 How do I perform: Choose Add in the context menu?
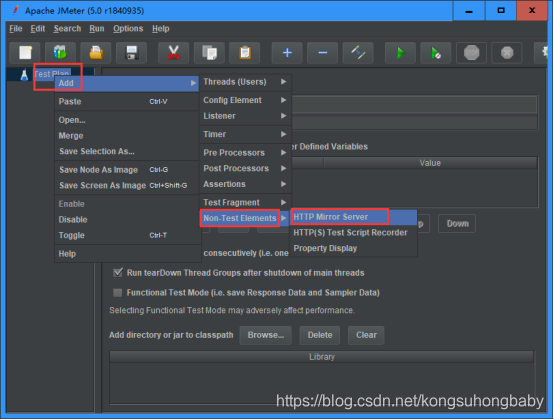pyautogui.click(x=127, y=83)
